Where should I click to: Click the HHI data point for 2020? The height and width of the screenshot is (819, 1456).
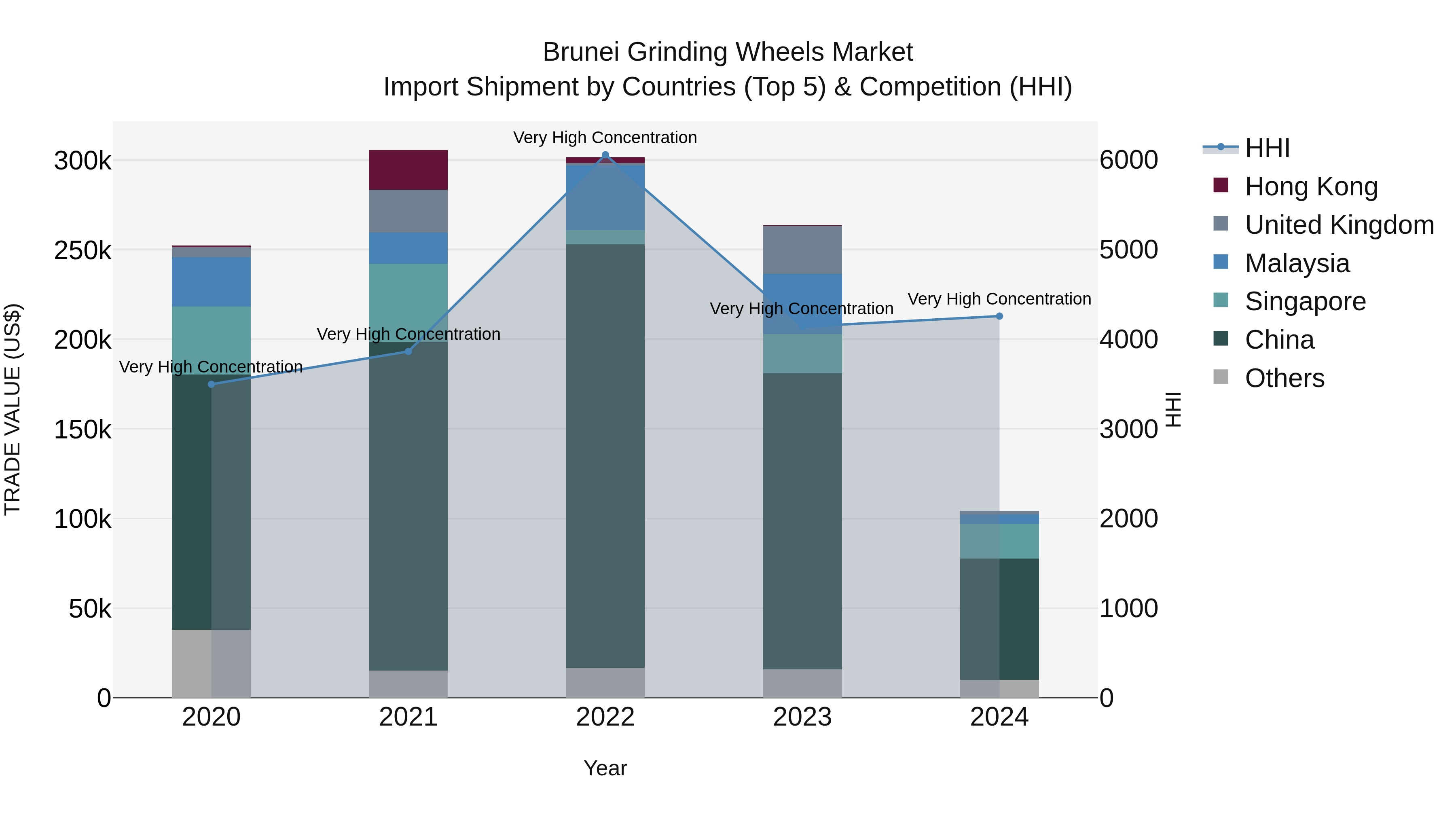point(212,384)
